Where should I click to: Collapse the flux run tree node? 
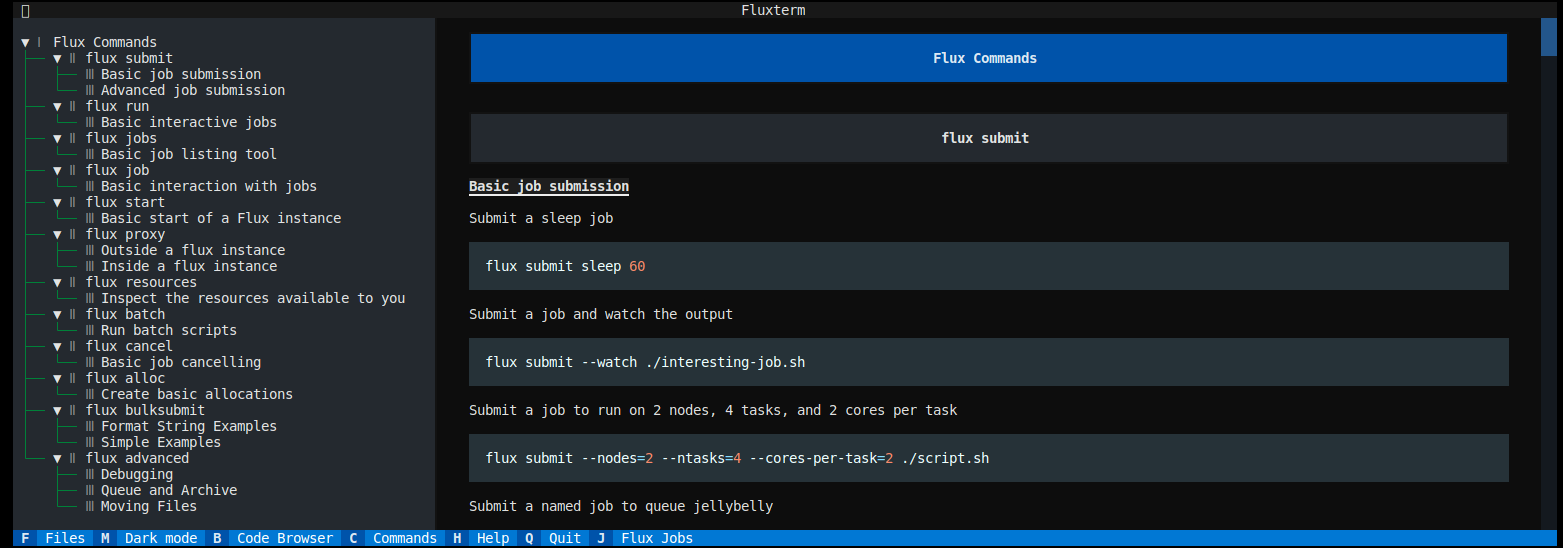click(57, 106)
